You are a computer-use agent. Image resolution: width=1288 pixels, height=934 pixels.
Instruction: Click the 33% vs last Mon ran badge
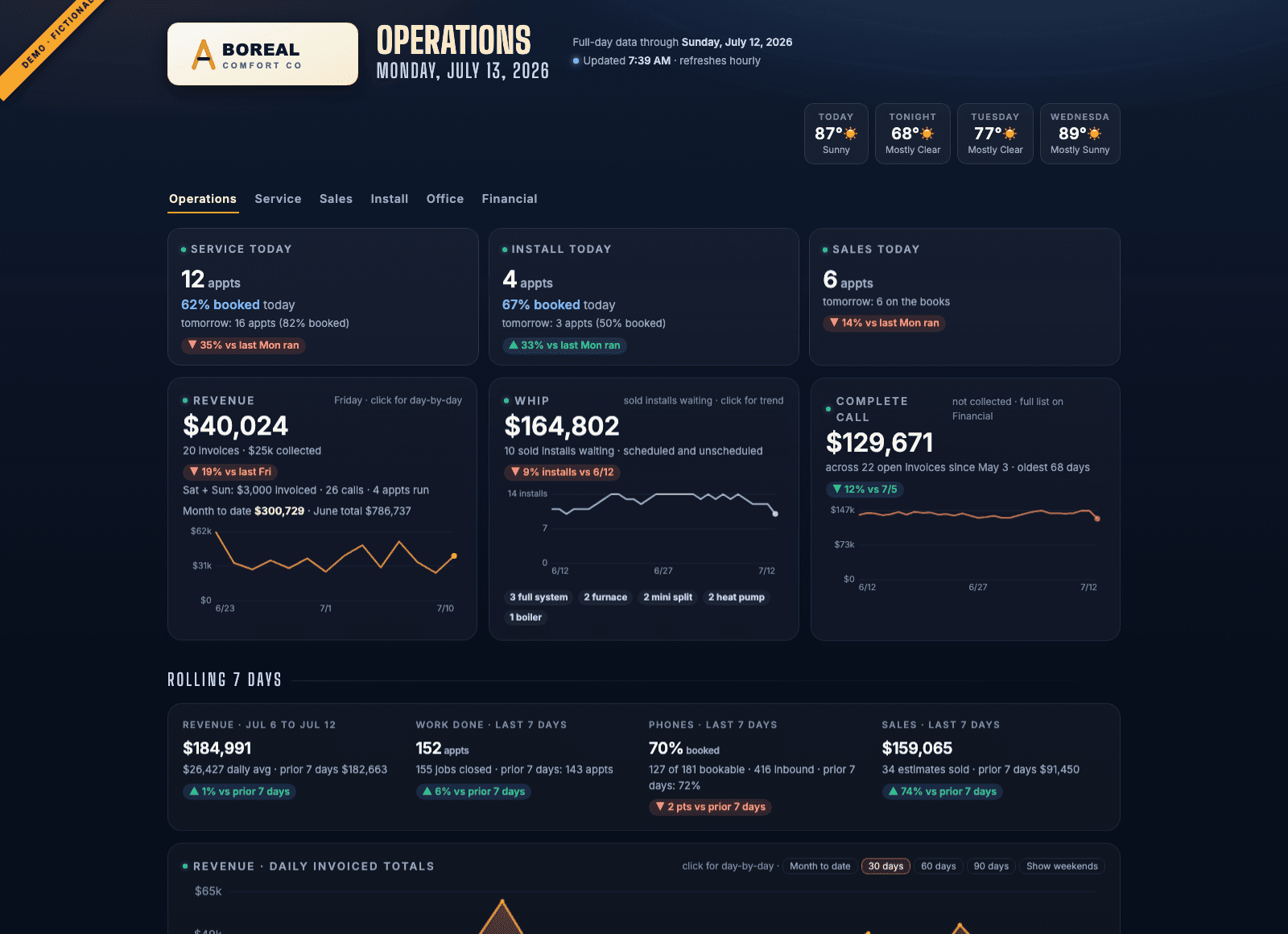(564, 345)
